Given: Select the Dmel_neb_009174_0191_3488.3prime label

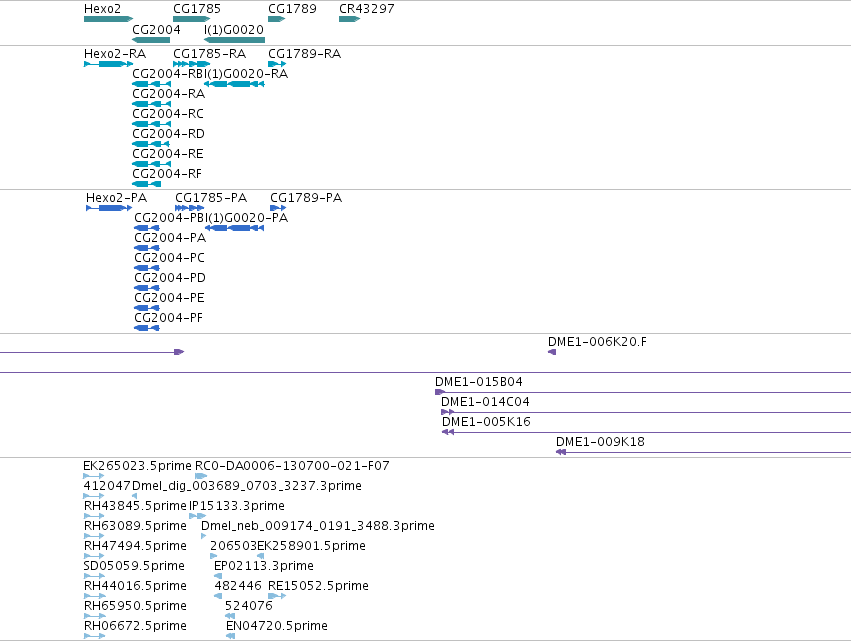Looking at the screenshot, I should point(318,526).
